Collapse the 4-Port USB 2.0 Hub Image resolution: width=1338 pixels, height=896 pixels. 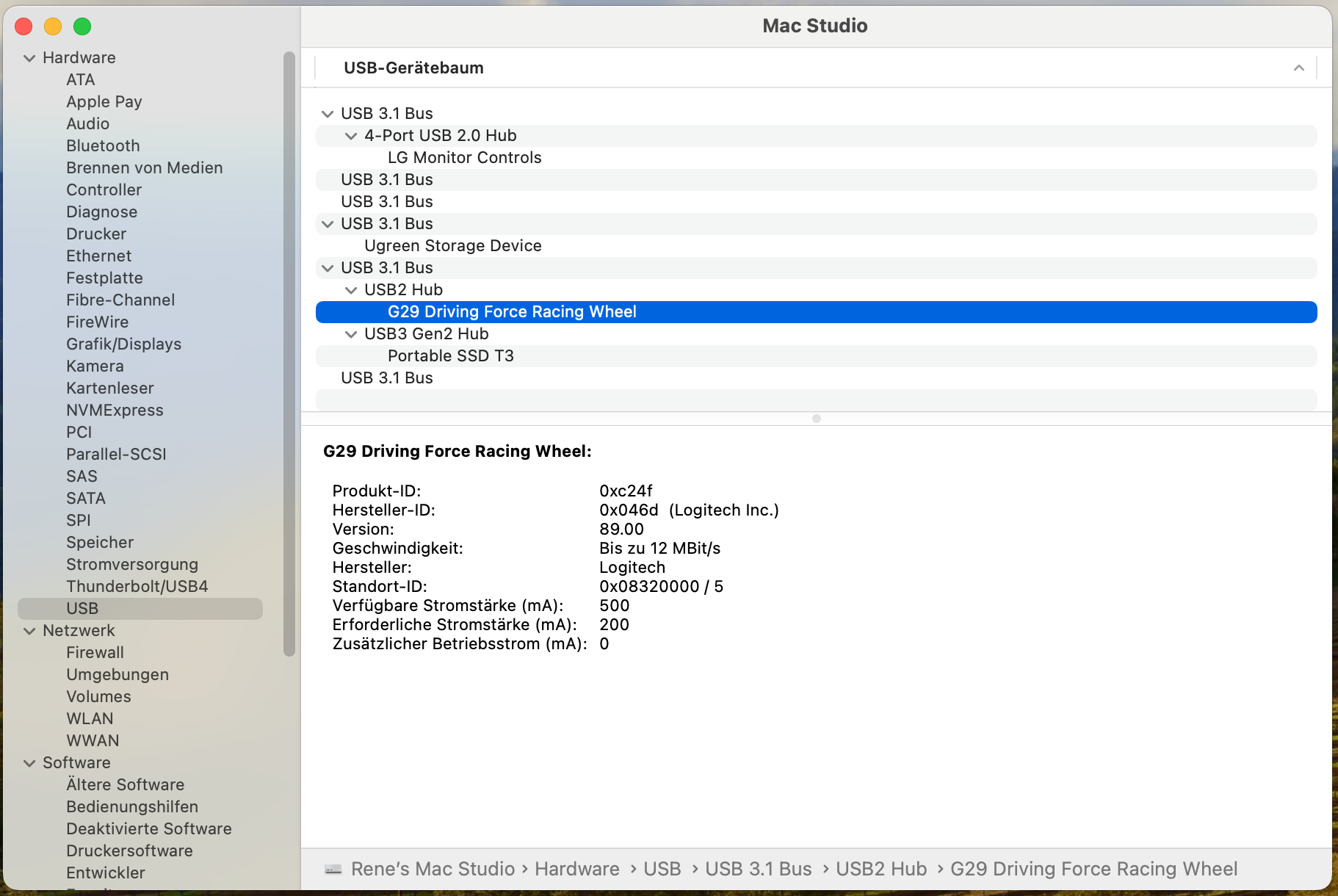pos(351,135)
